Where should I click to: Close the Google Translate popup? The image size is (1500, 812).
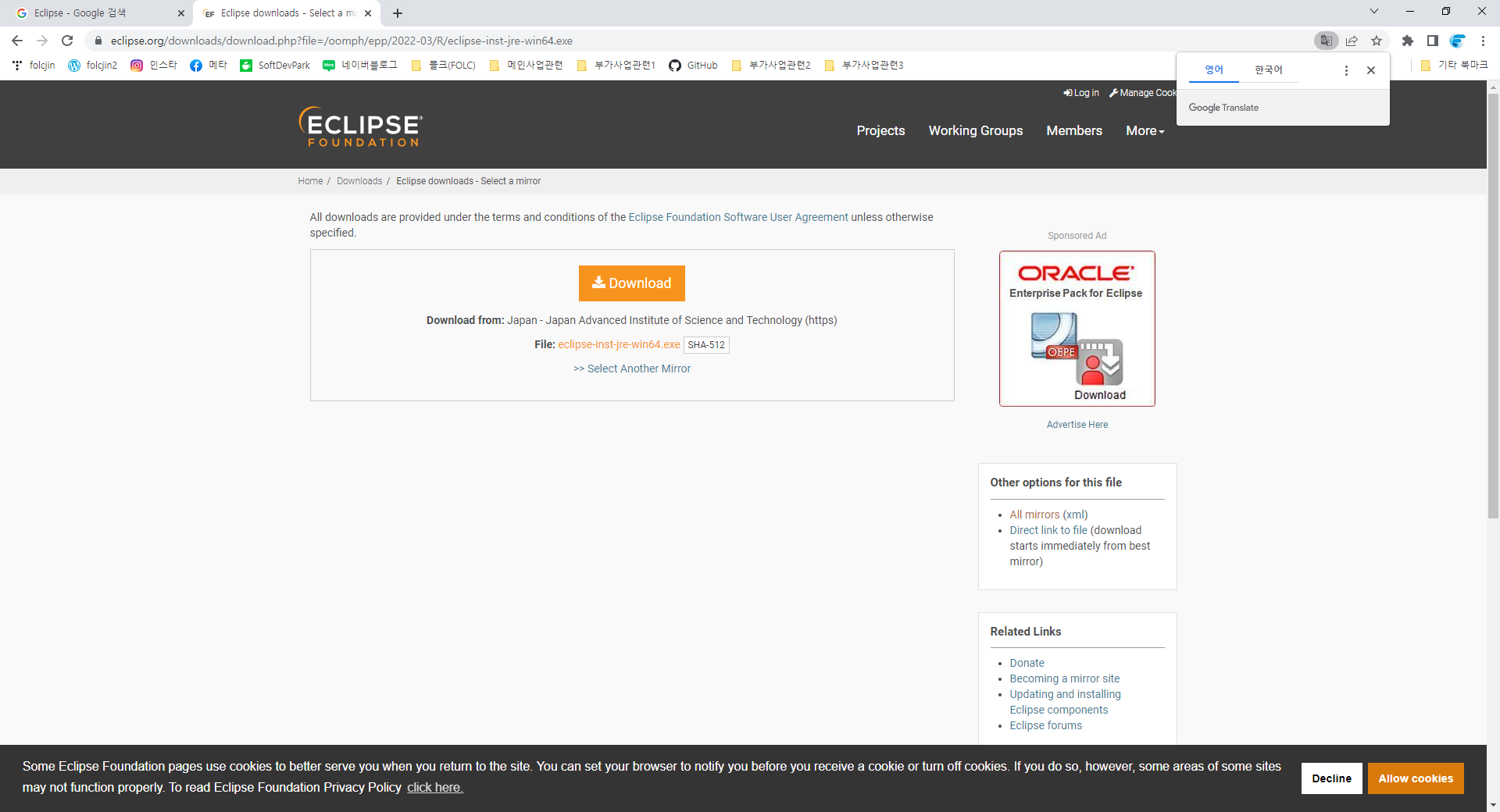tap(1371, 70)
